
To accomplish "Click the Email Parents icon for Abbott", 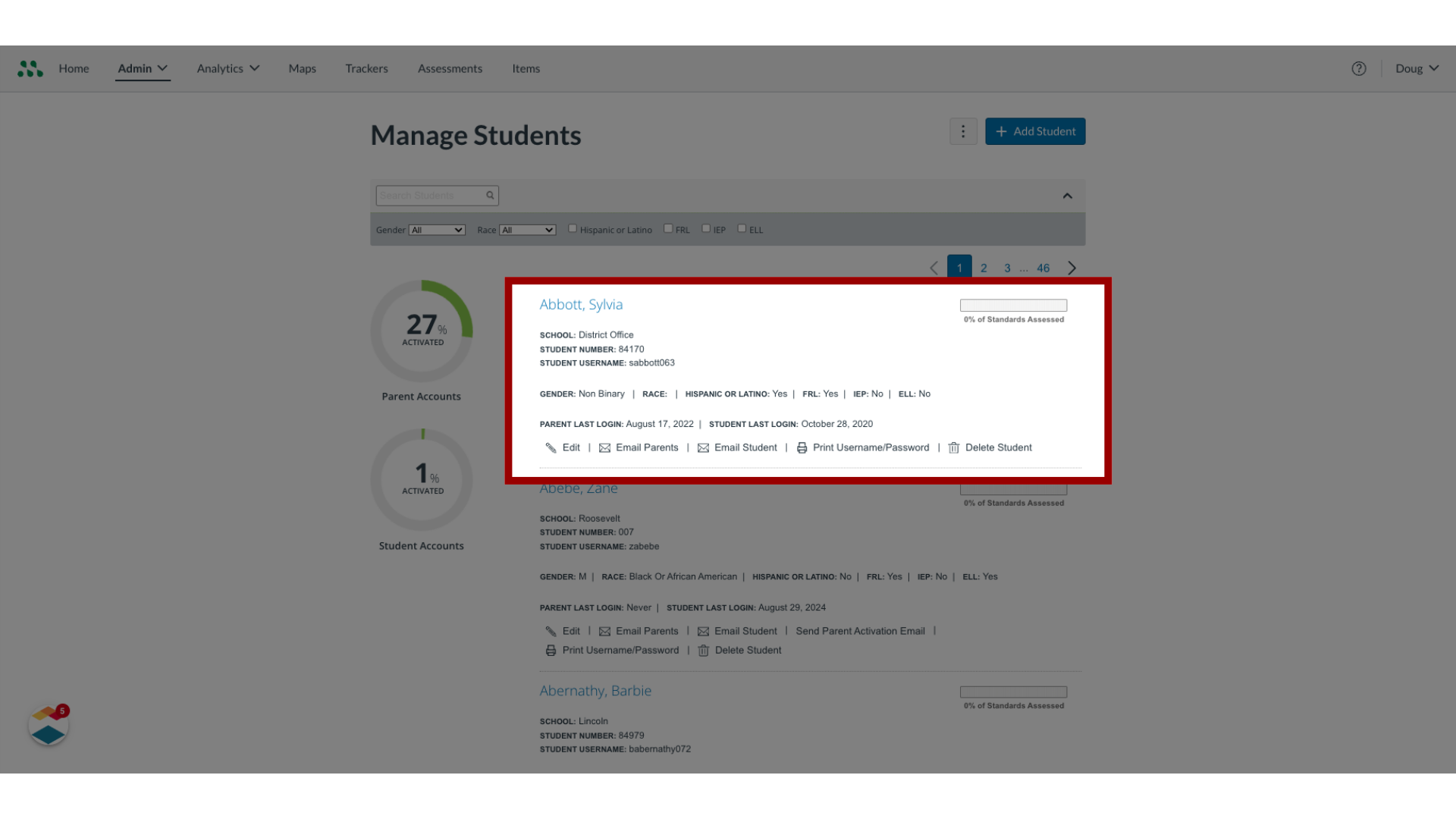I will 604,447.
